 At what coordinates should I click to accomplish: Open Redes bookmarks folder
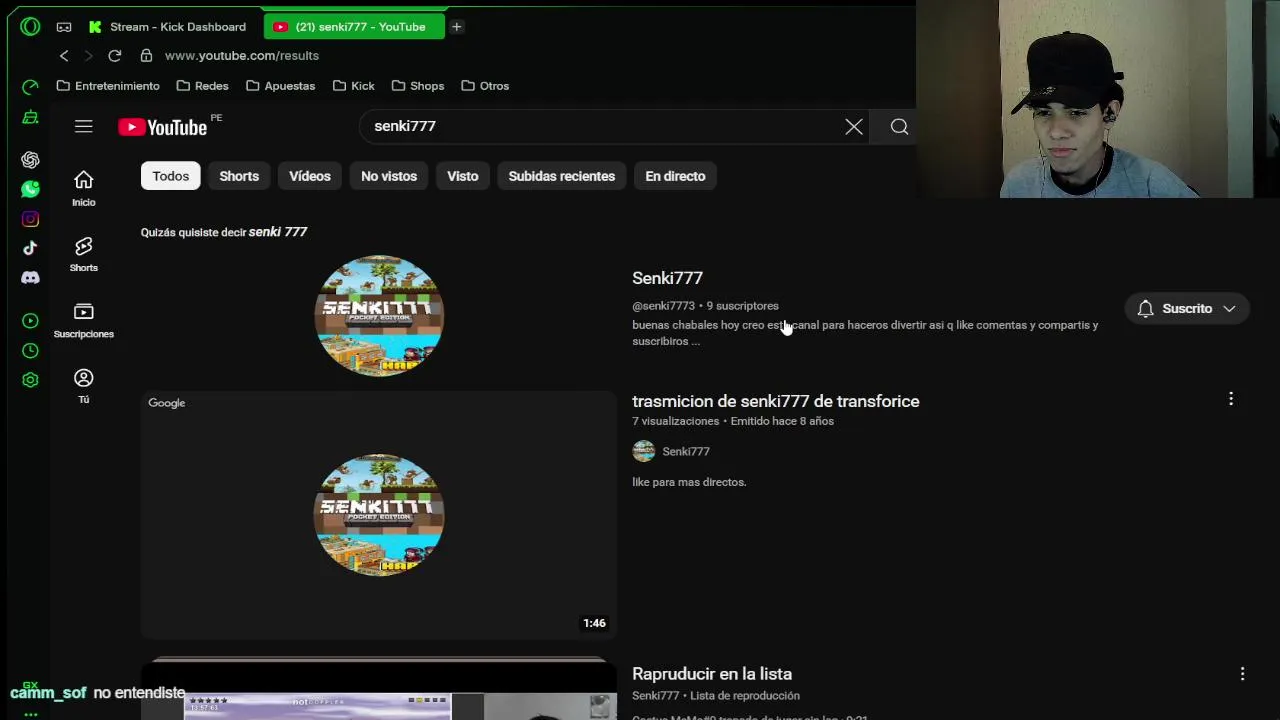tap(202, 86)
